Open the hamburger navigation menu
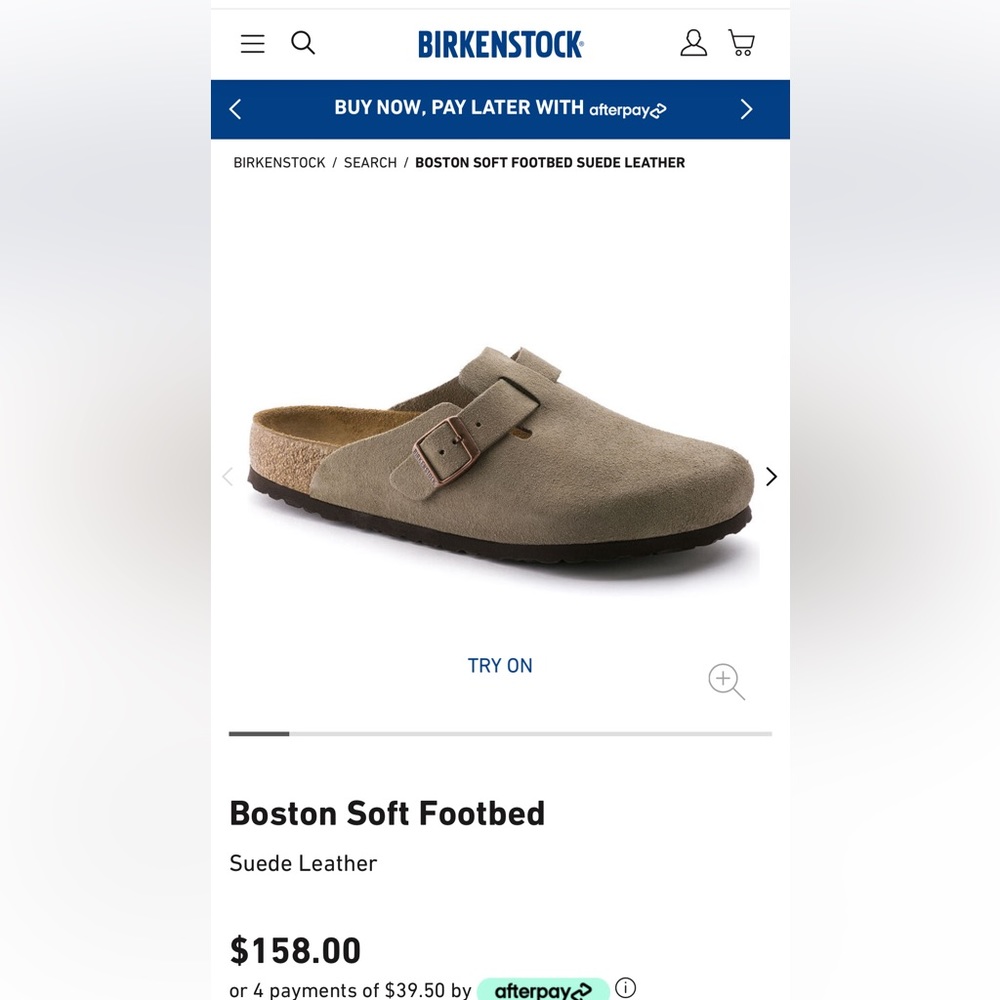The width and height of the screenshot is (1000, 1000). [x=252, y=43]
